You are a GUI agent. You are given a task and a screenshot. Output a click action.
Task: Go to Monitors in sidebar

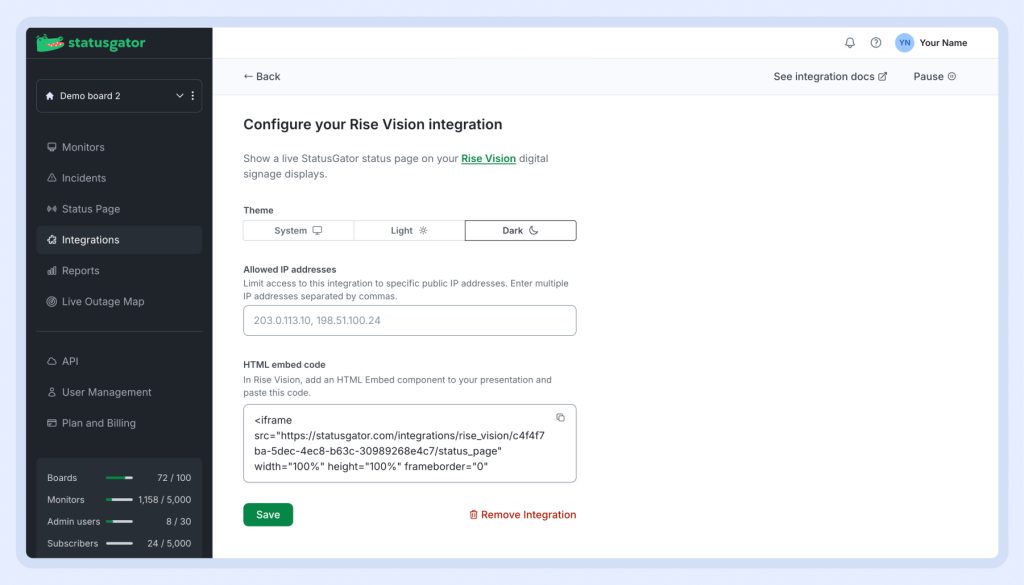[x=119, y=147]
